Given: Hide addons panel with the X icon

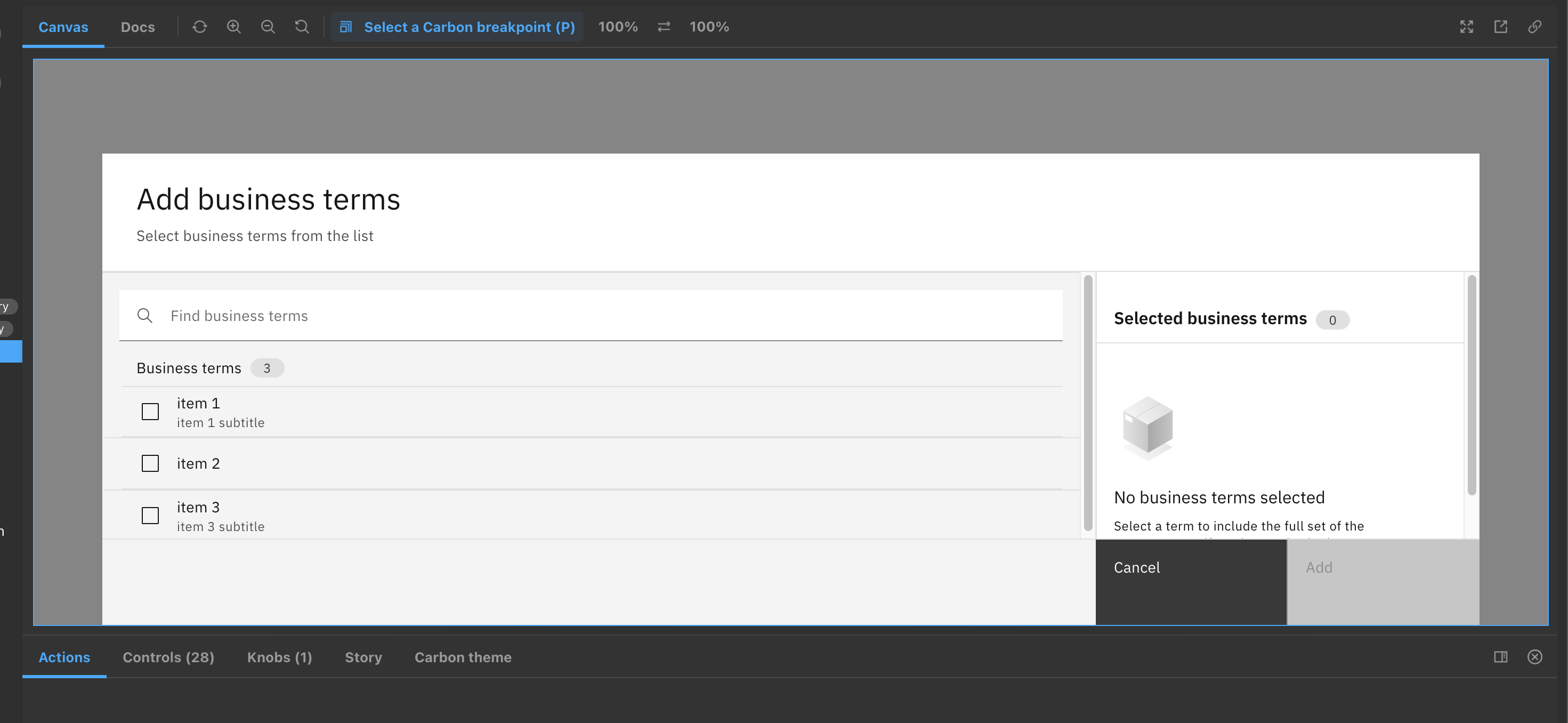Looking at the screenshot, I should (x=1534, y=656).
